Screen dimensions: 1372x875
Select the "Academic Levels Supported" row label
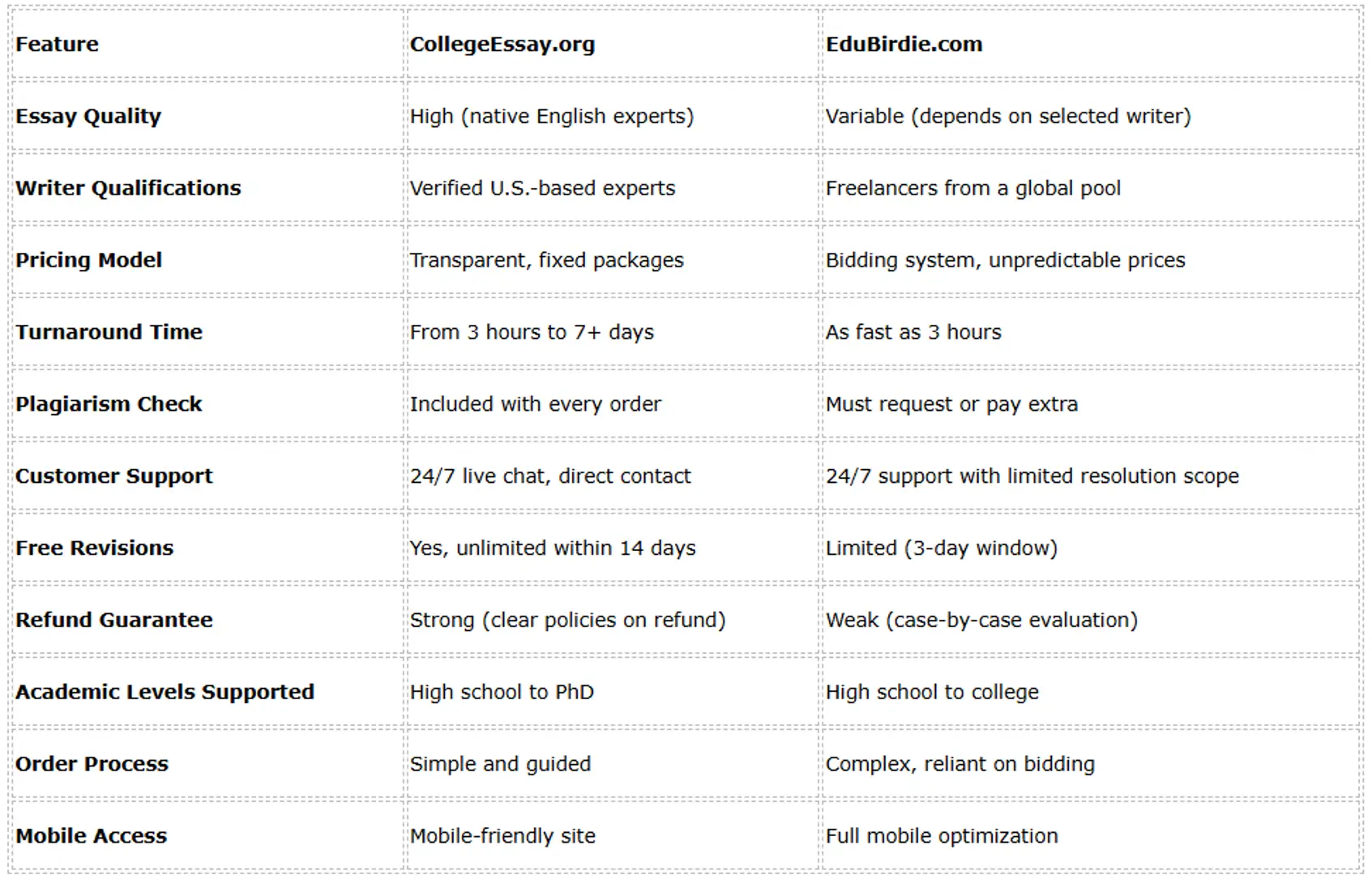coord(165,693)
